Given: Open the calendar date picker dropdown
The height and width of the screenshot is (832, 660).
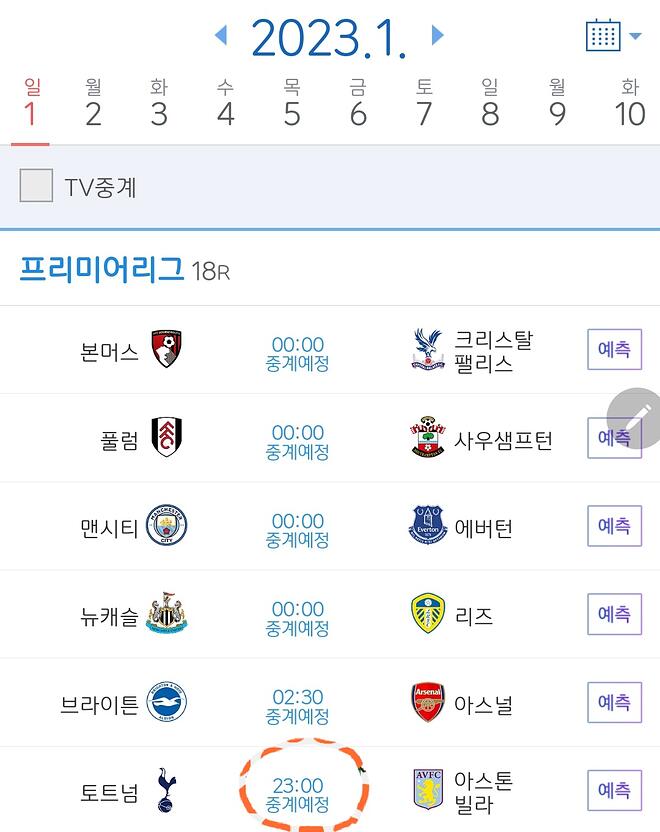Looking at the screenshot, I should coord(612,37).
